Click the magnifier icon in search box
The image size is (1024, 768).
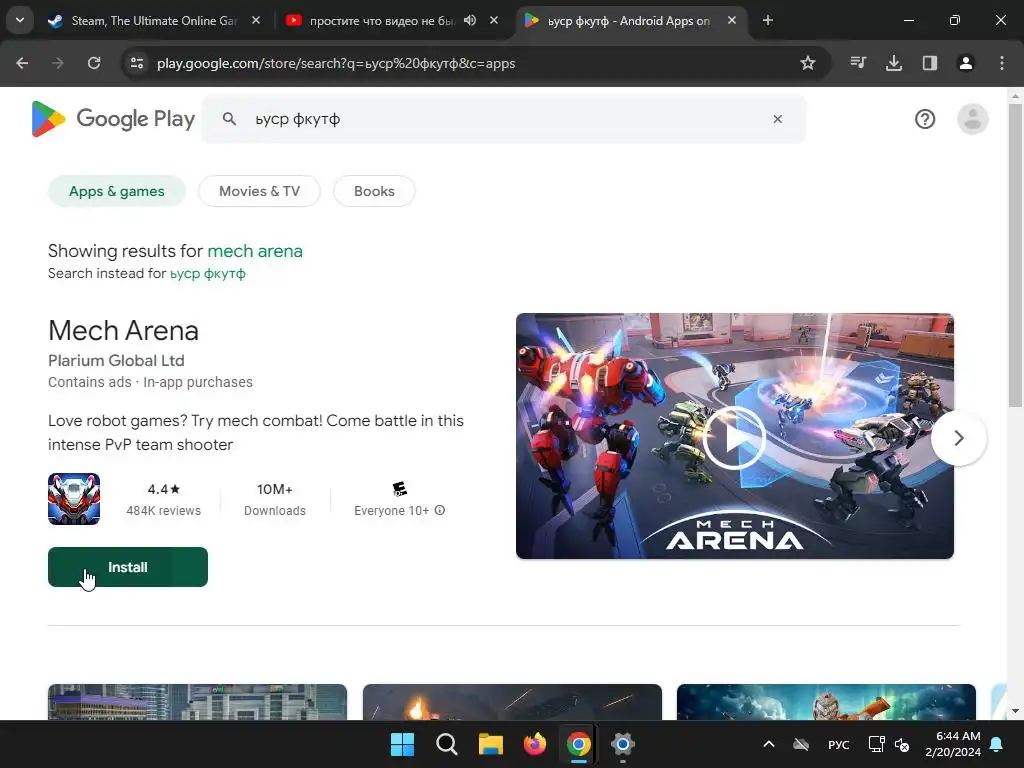pos(229,119)
